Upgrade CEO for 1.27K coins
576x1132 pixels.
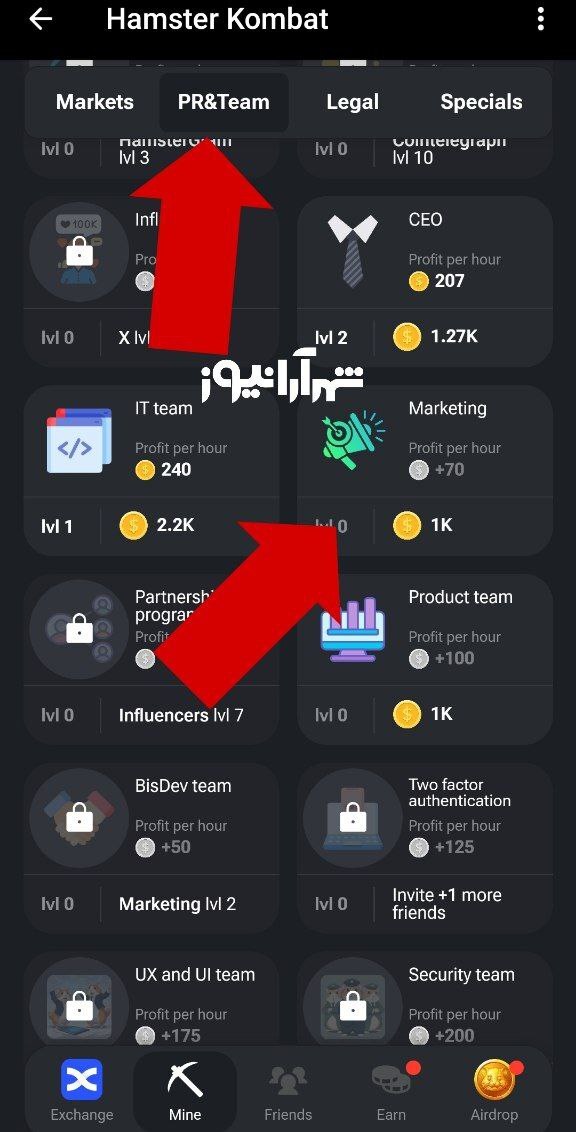436,336
